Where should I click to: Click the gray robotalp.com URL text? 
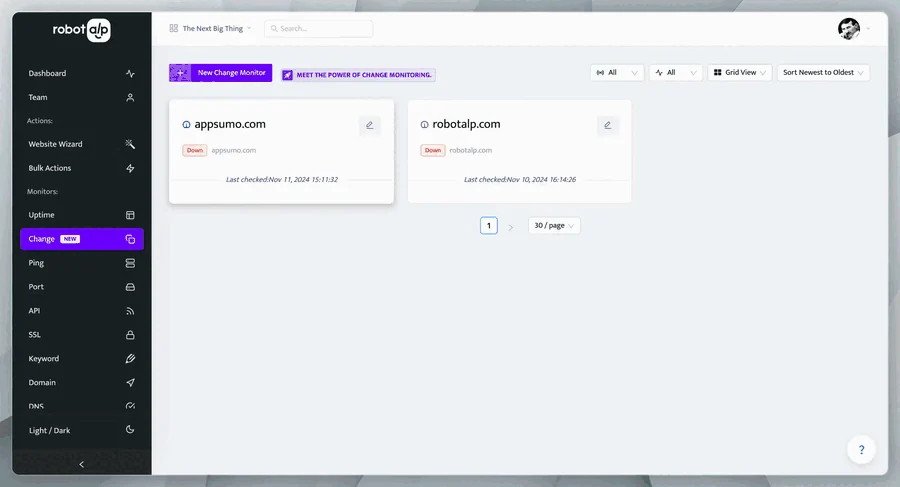click(471, 150)
